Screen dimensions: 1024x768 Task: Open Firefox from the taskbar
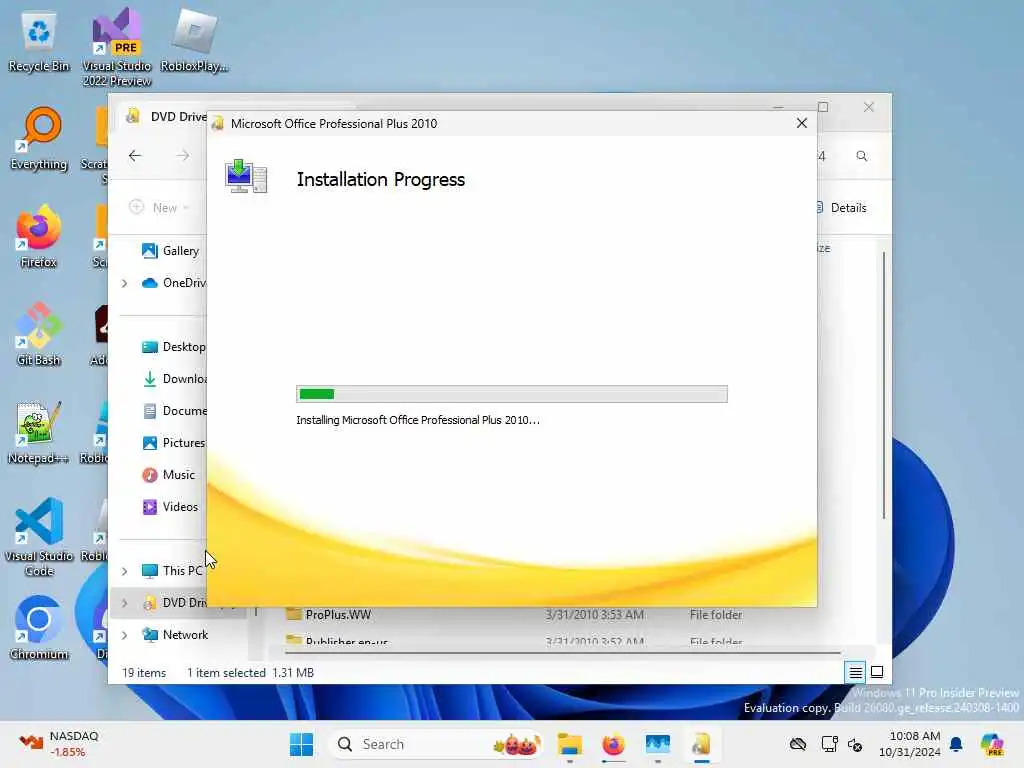pos(613,744)
